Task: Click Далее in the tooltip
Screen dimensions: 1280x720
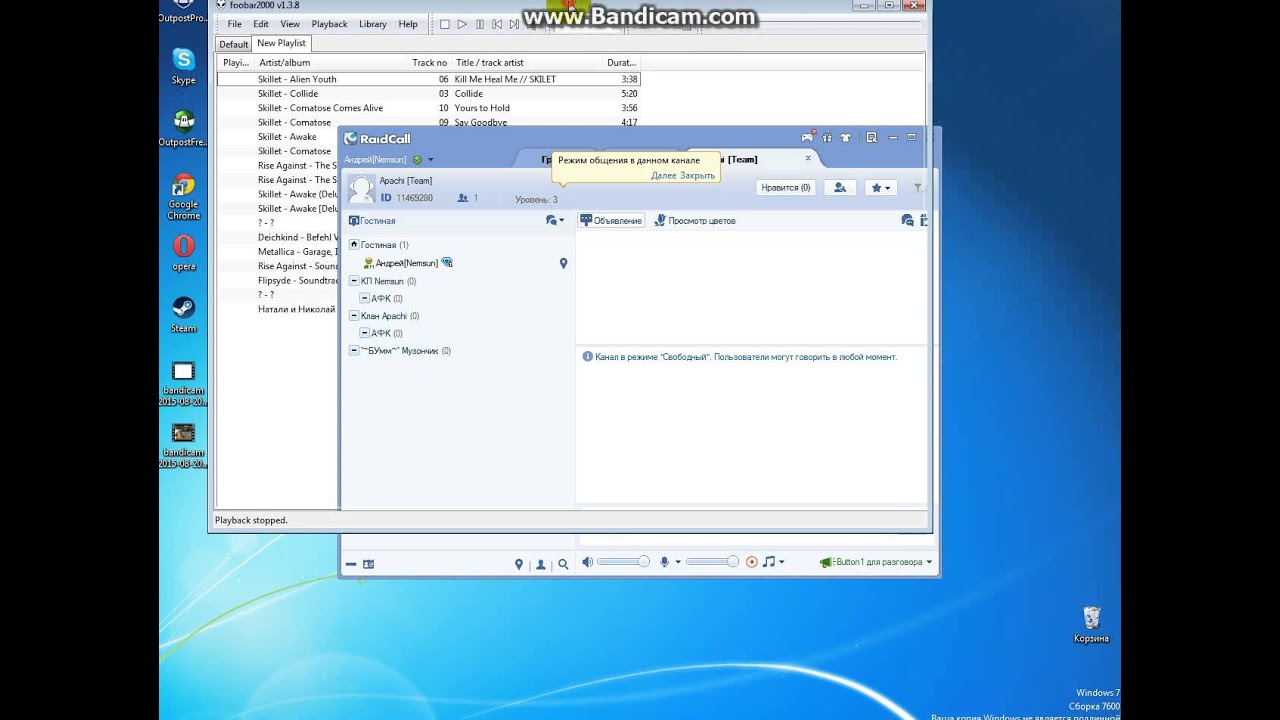Action: (x=664, y=175)
